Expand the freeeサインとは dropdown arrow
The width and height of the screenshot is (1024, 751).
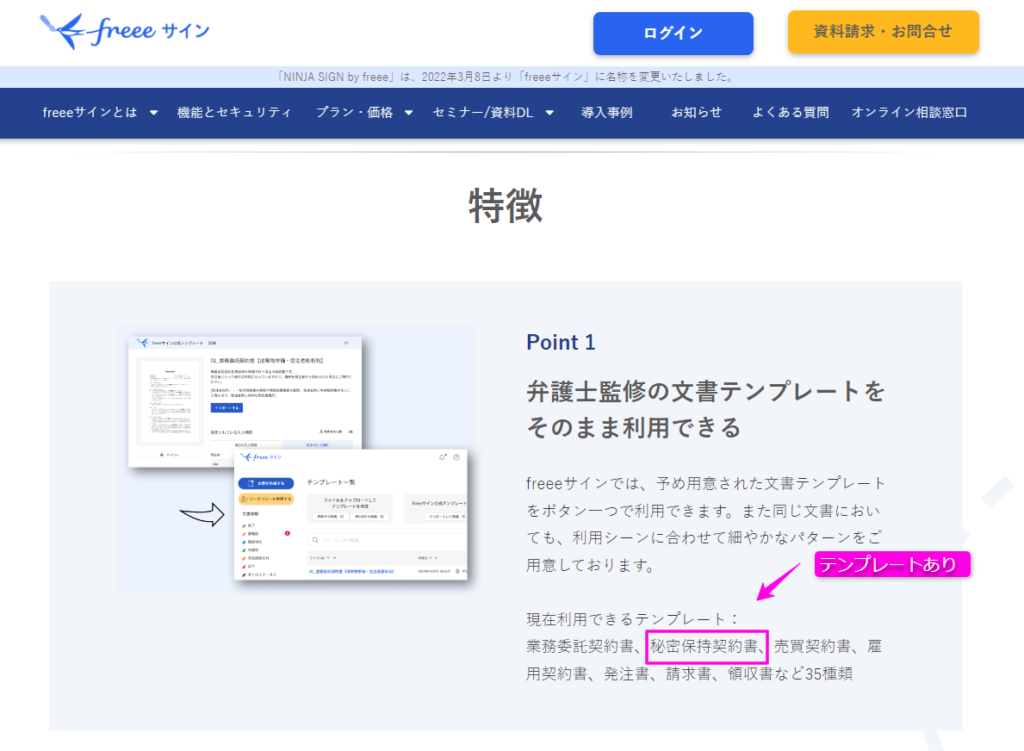[153, 113]
